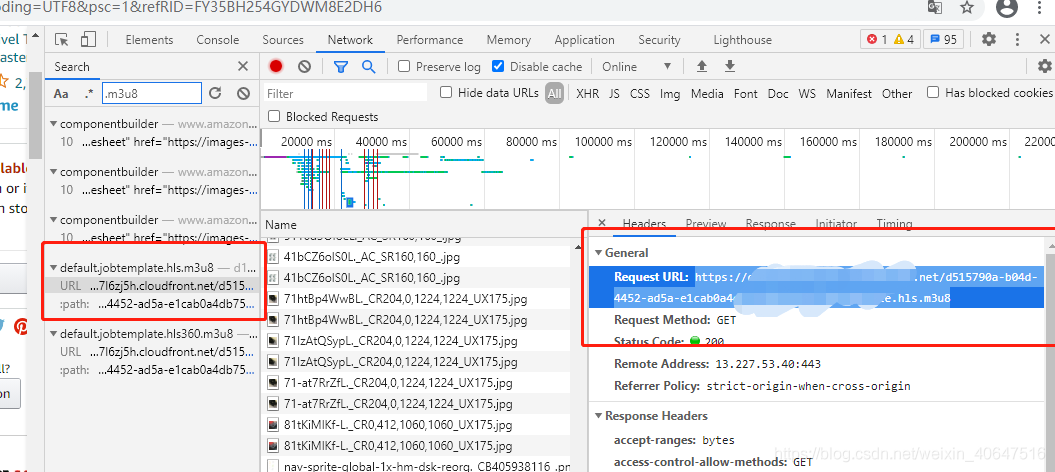
Task: Select the All request type filter
Action: tap(554, 93)
